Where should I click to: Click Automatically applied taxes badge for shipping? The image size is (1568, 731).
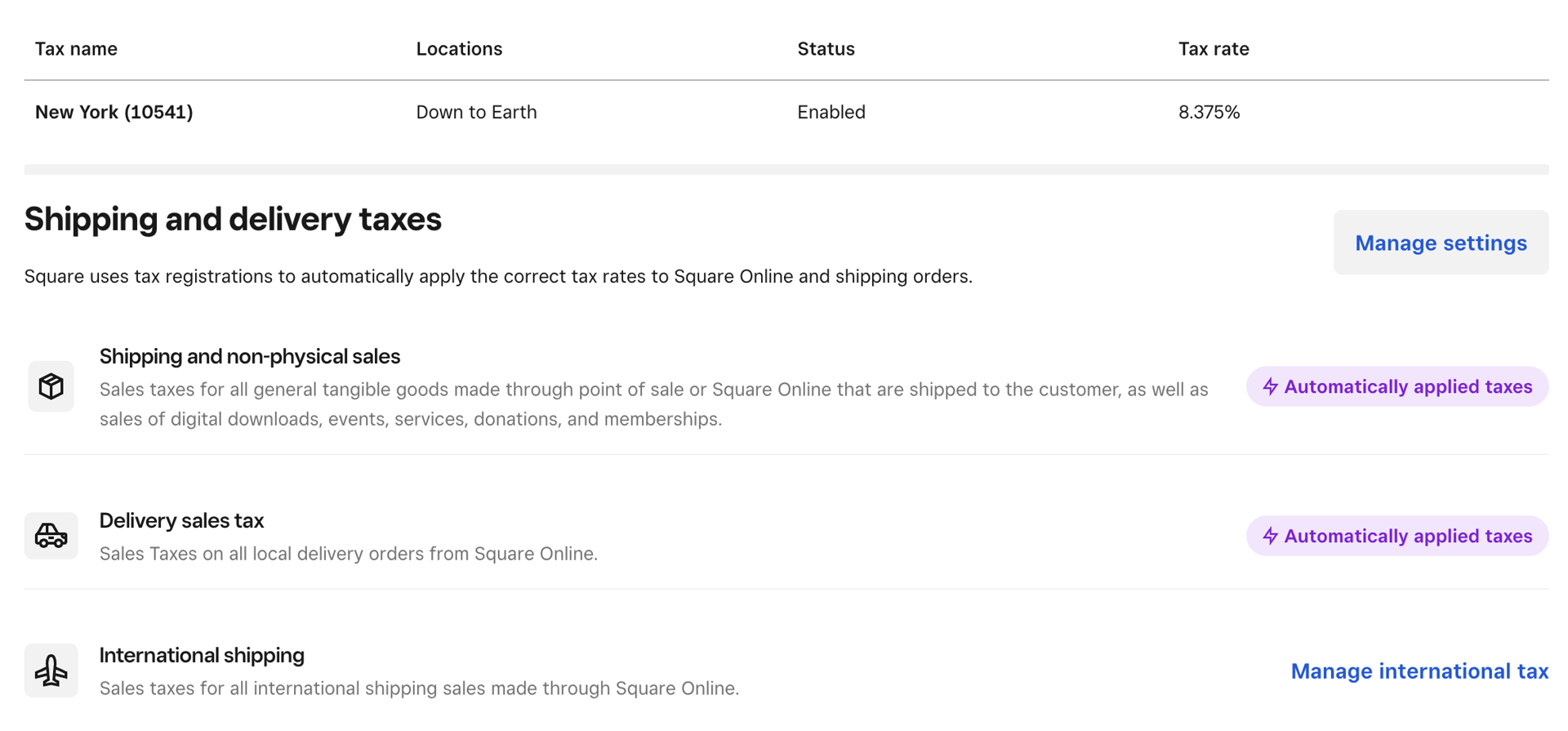coord(1397,386)
